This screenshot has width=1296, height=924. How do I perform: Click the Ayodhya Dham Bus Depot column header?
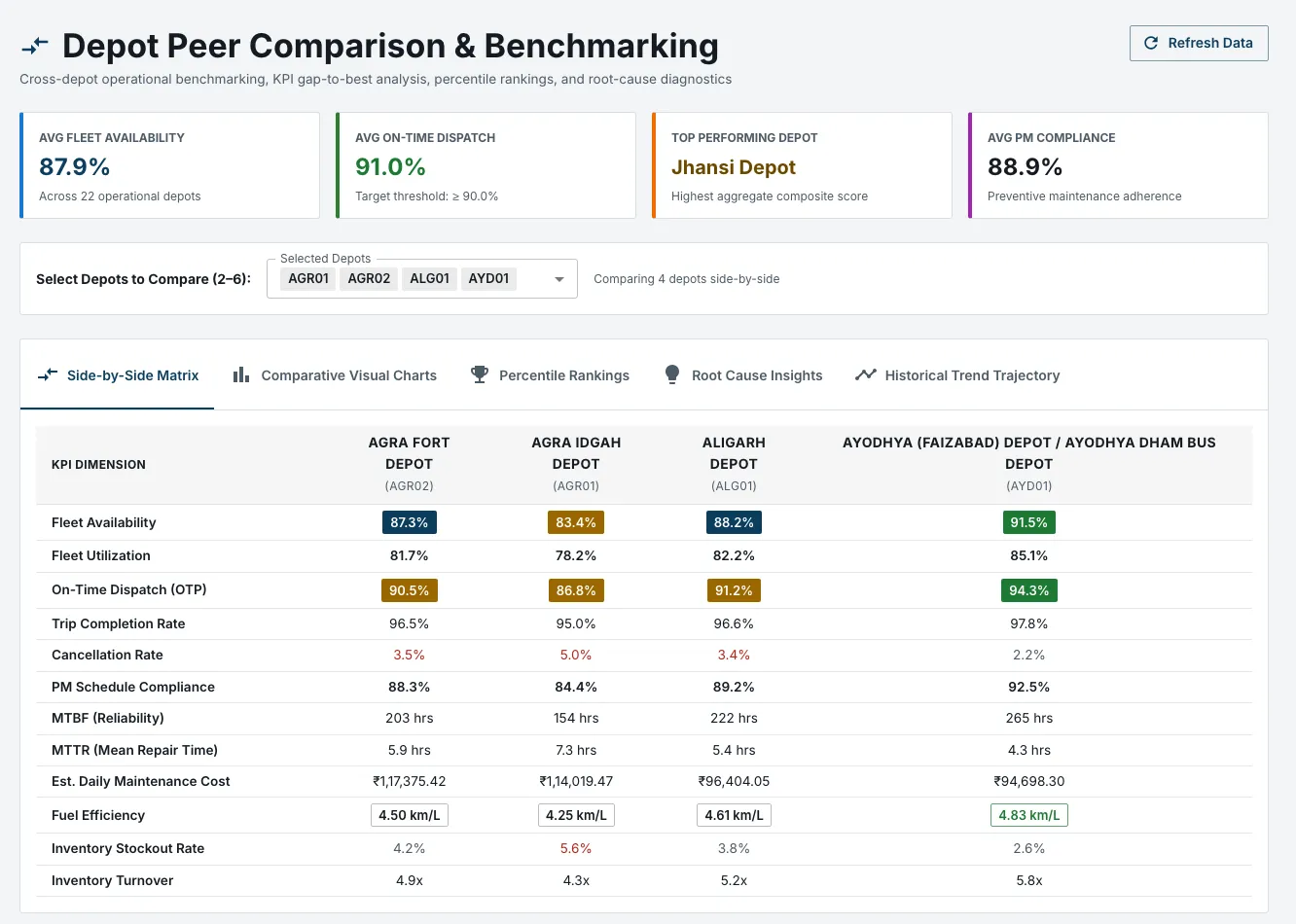1028,464
